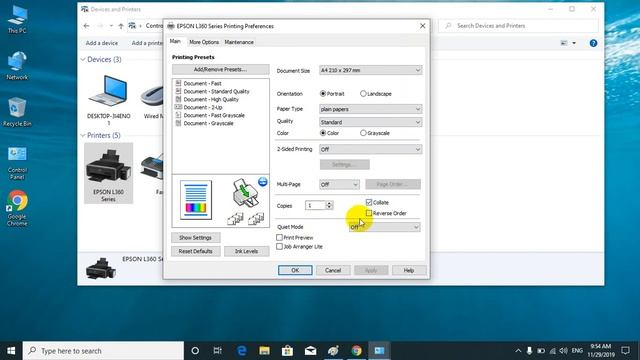Open Multi-Page dropdown

[339, 184]
